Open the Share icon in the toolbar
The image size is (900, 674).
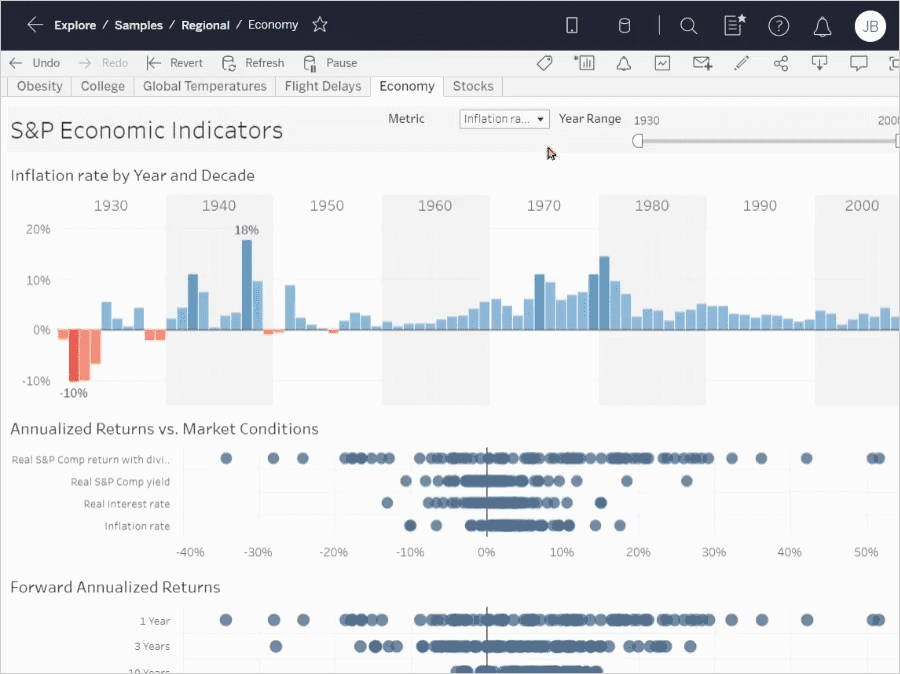(x=781, y=63)
